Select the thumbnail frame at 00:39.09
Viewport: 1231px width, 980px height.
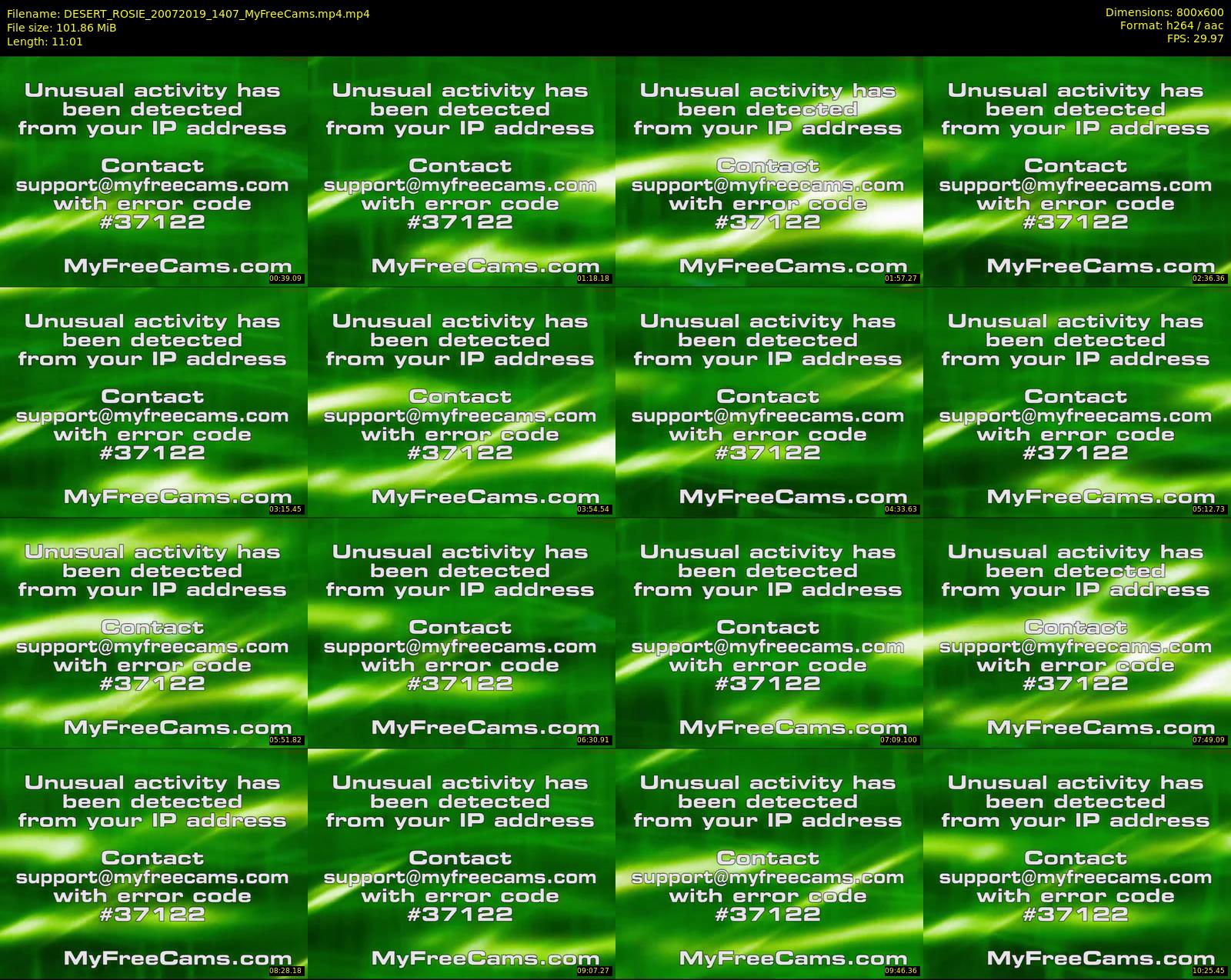pos(153,172)
